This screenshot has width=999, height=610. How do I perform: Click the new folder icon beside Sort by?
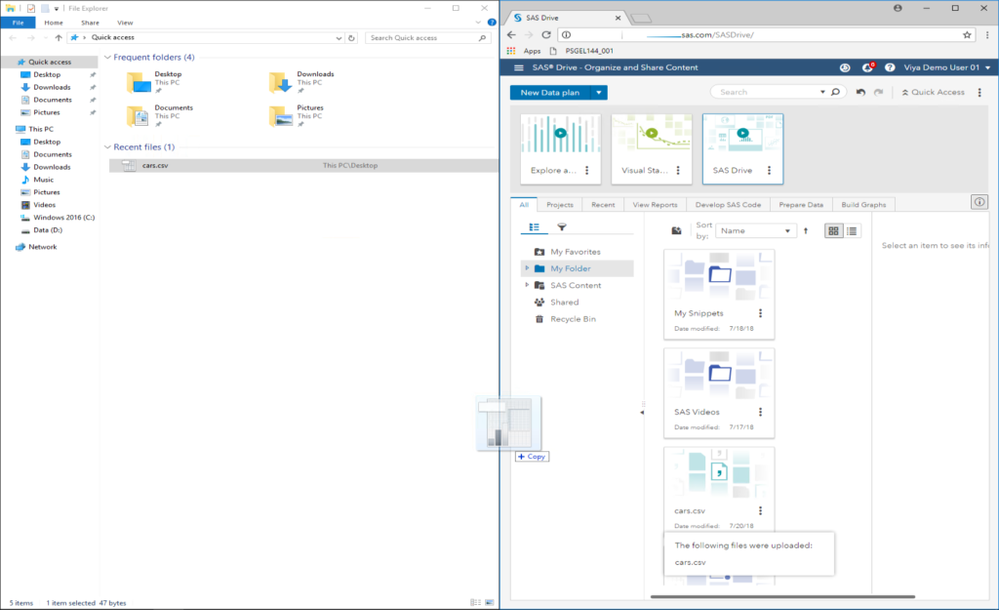click(677, 231)
